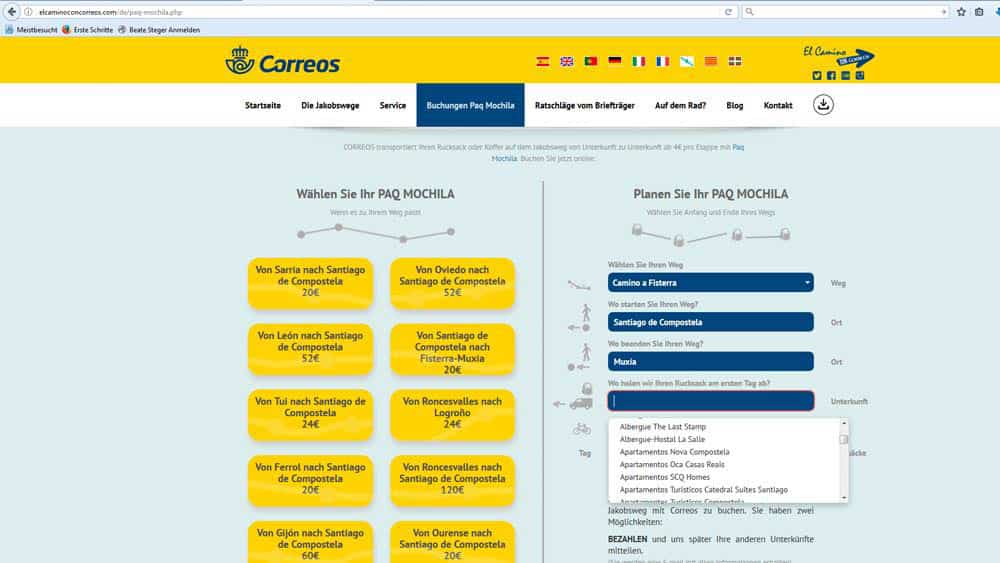
Task: Select the United Kingdom flag icon
Action: tap(567, 61)
